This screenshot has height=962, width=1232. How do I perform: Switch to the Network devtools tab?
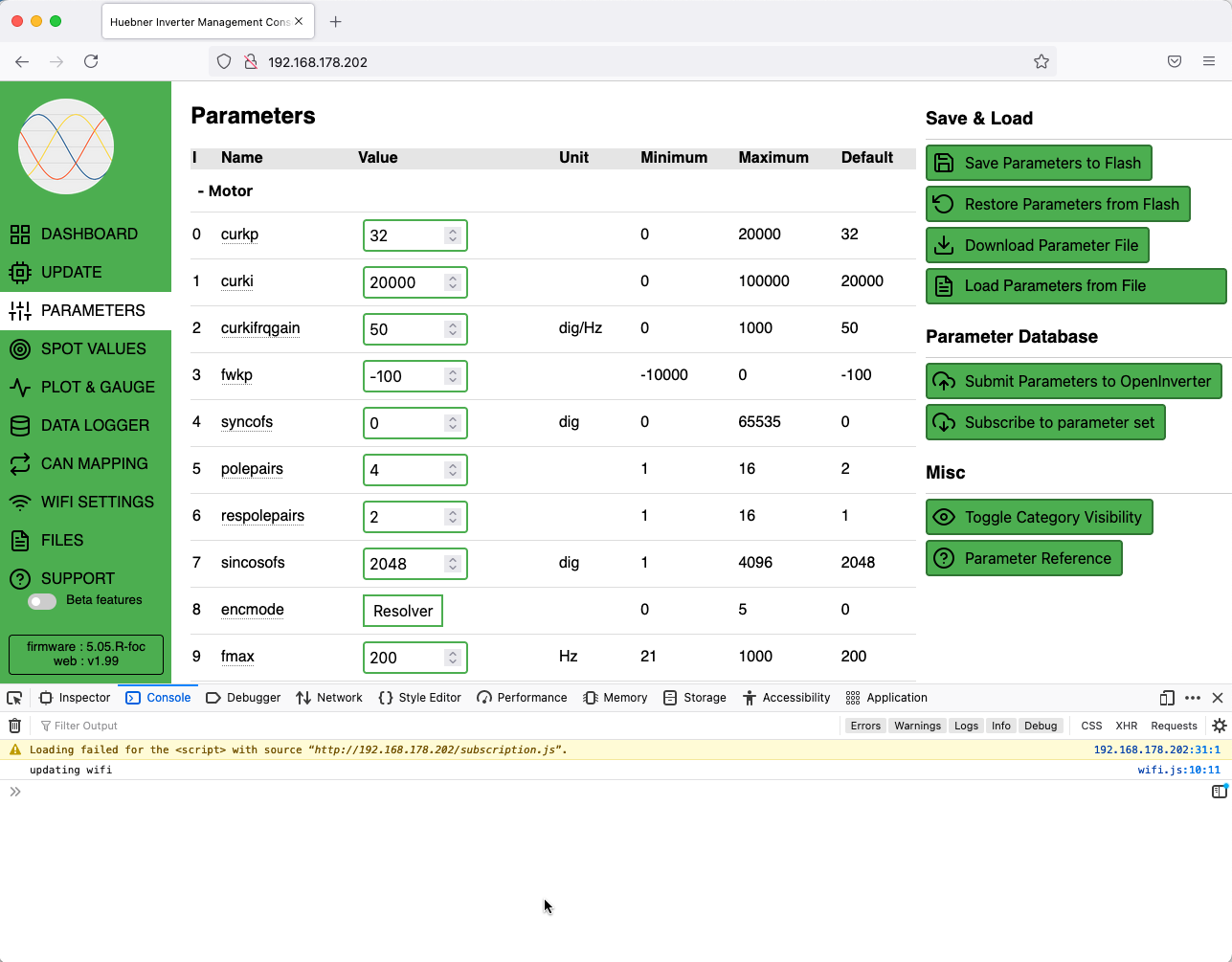(x=329, y=698)
